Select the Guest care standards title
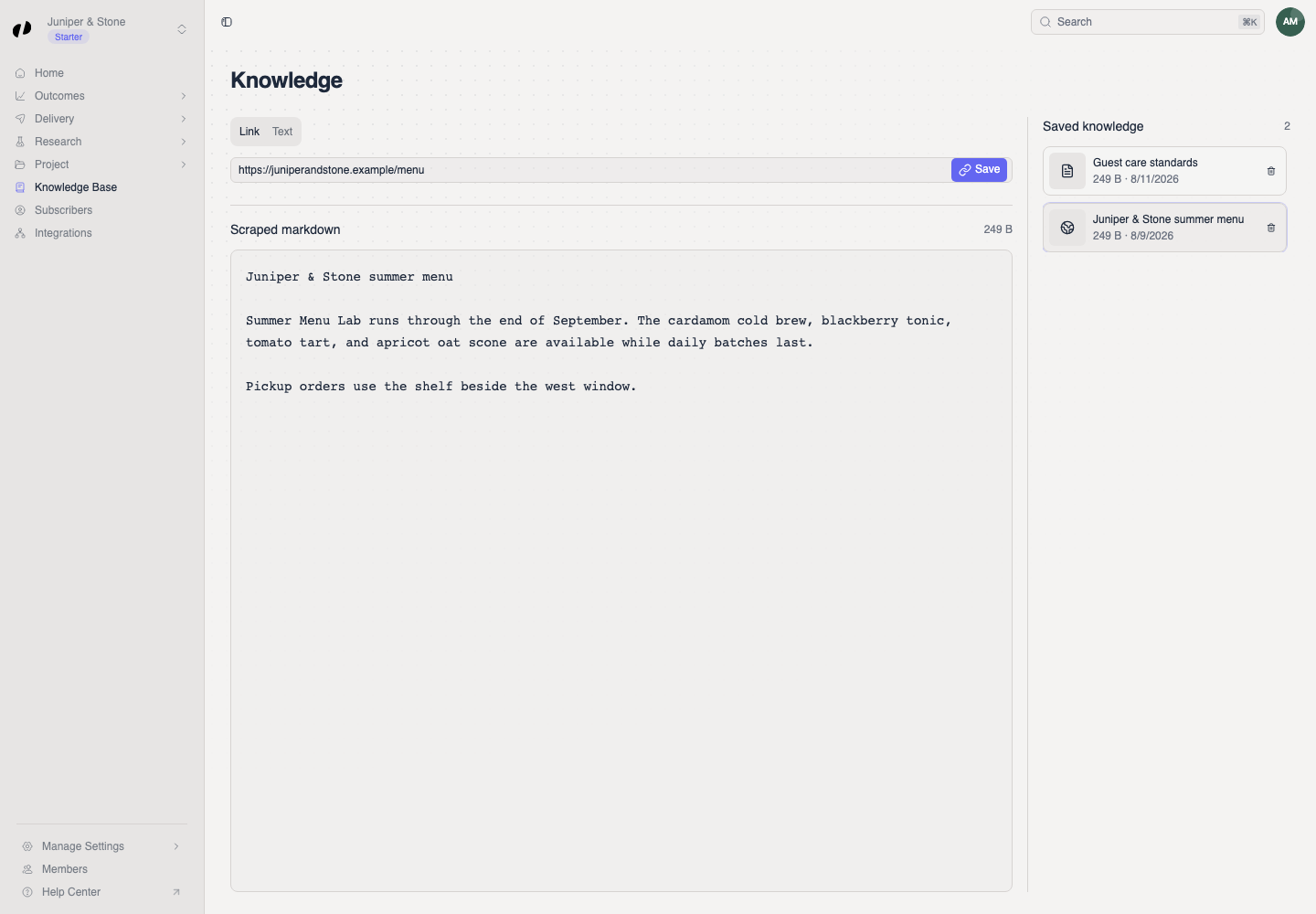 [1145, 163]
